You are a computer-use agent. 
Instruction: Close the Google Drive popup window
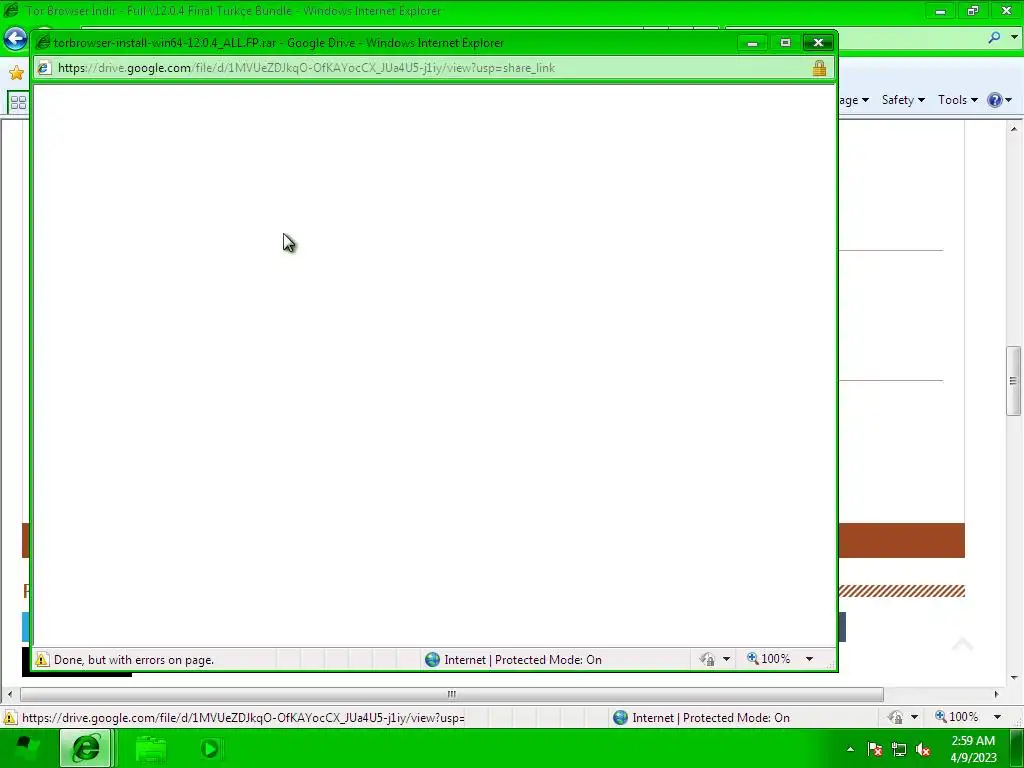818,42
